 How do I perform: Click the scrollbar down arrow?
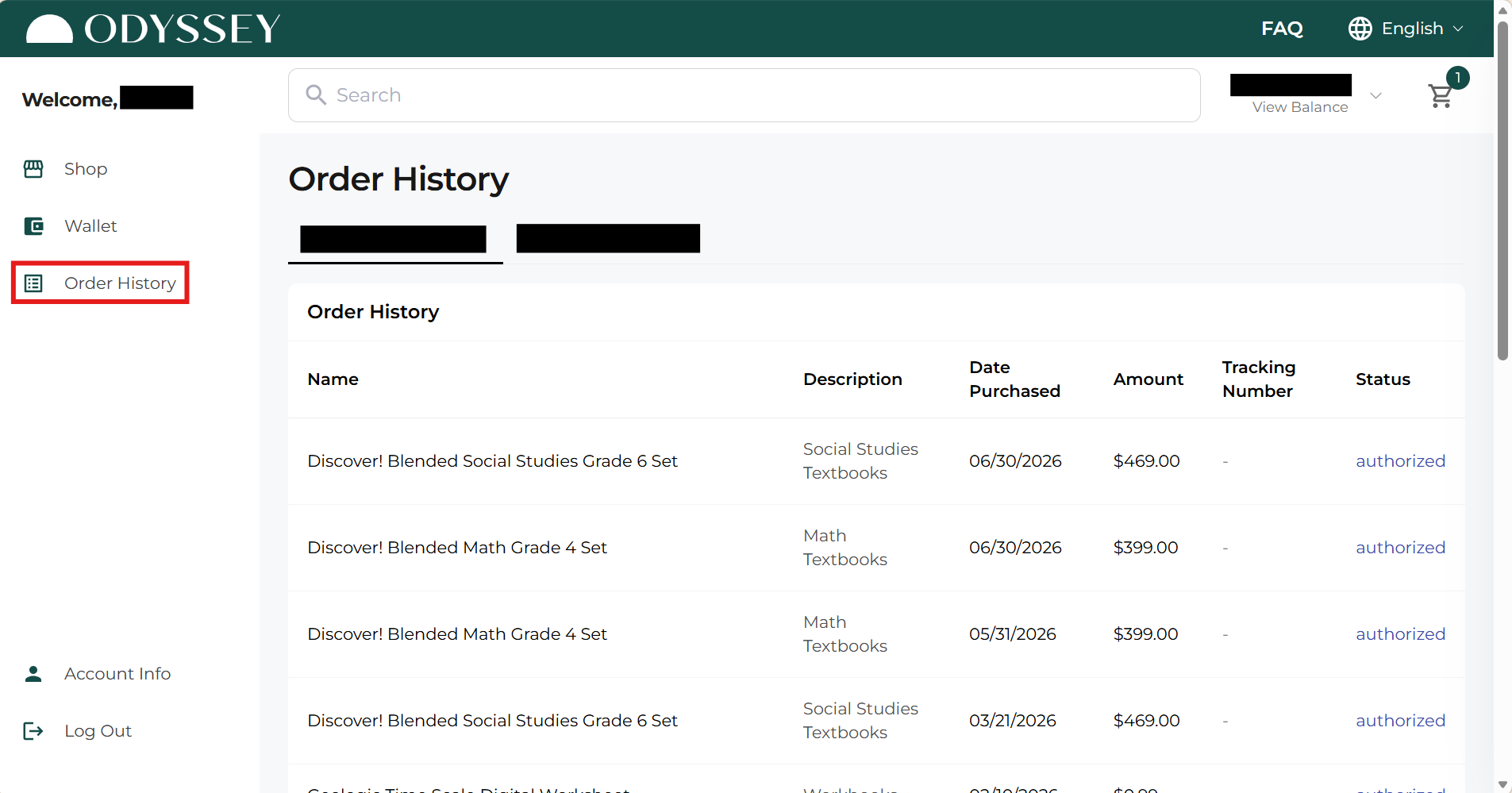click(x=1502, y=784)
